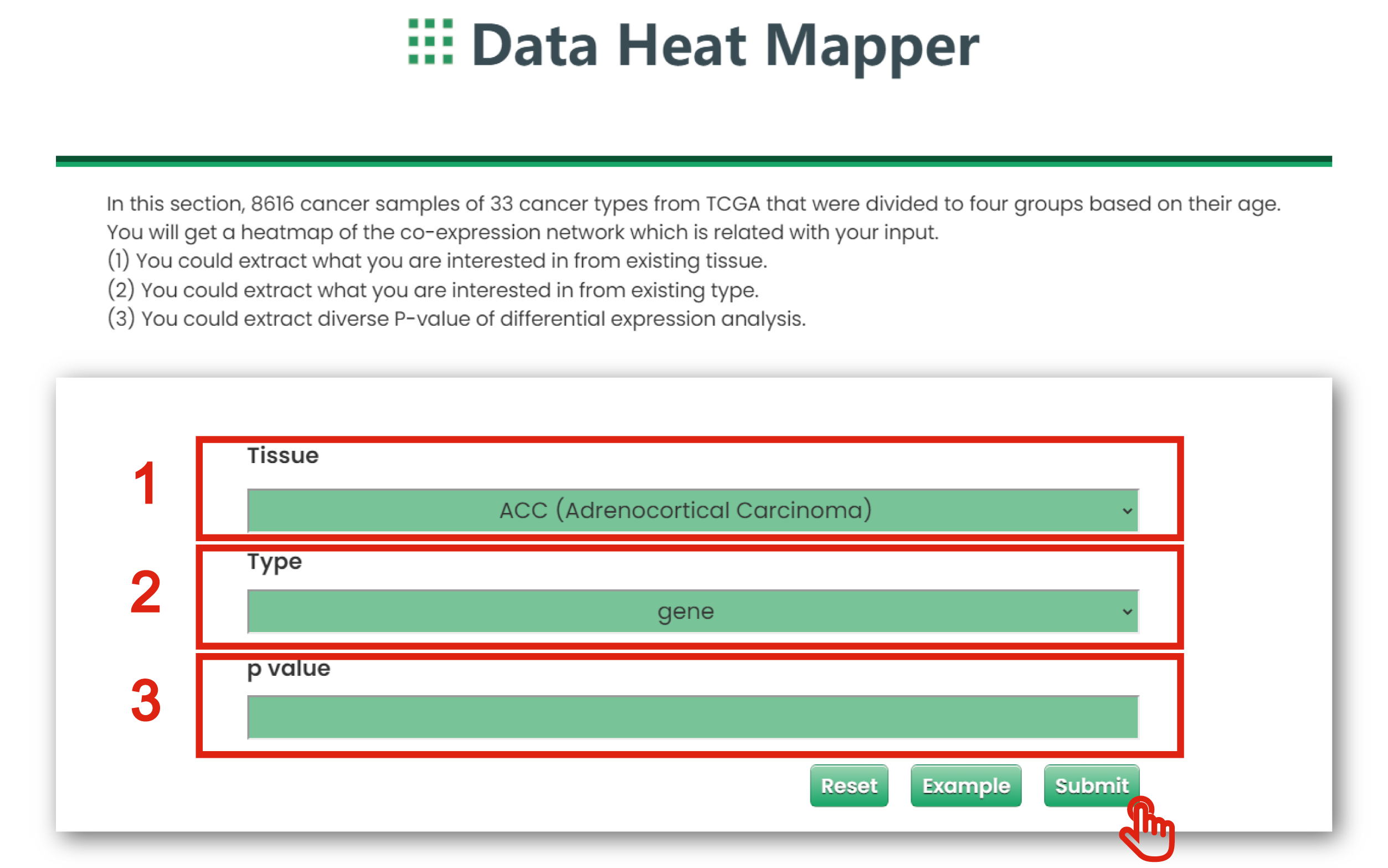Click the red number 3 marker

tap(145, 700)
